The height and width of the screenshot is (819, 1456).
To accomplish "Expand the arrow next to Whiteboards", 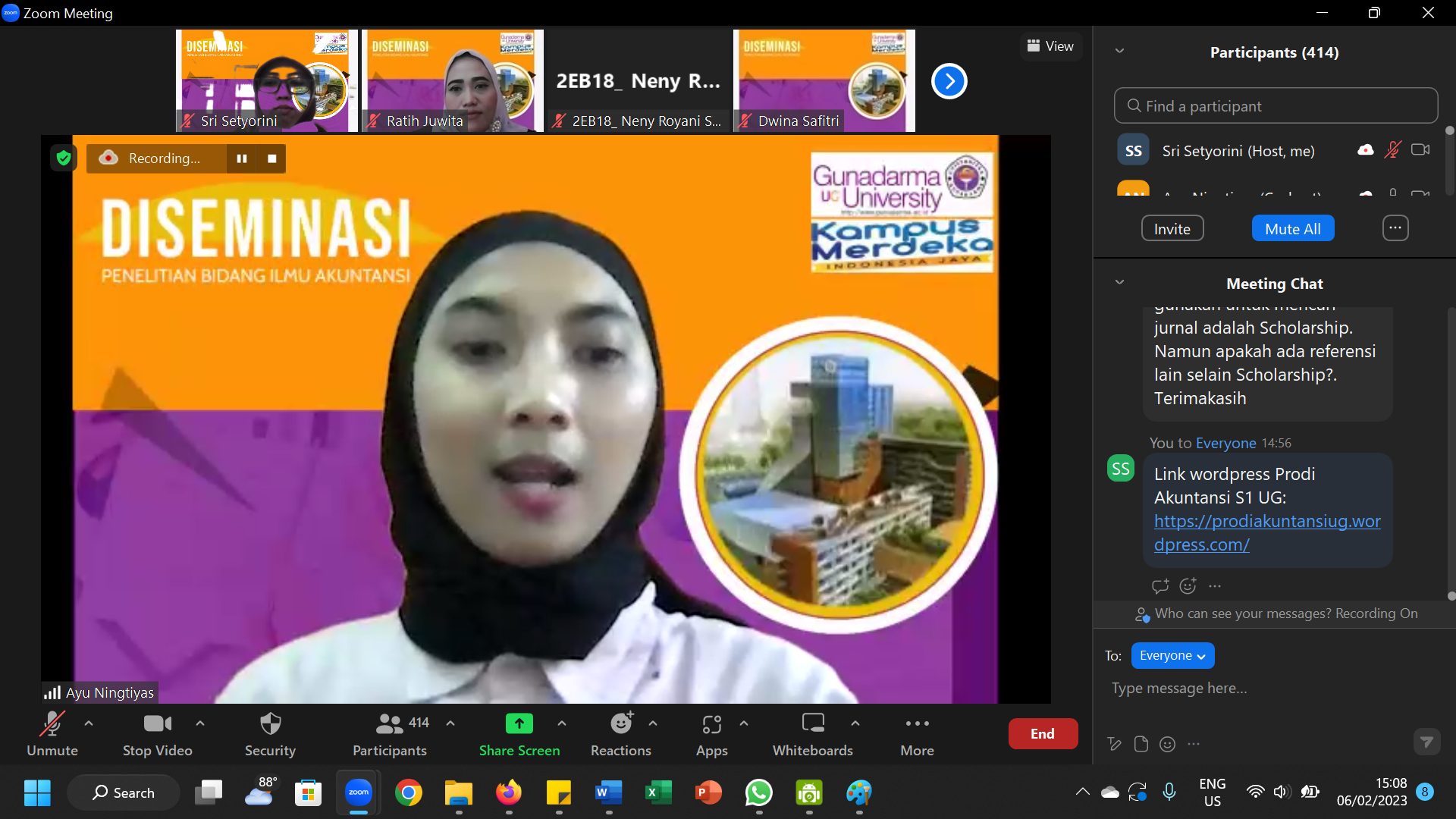I will 855,723.
